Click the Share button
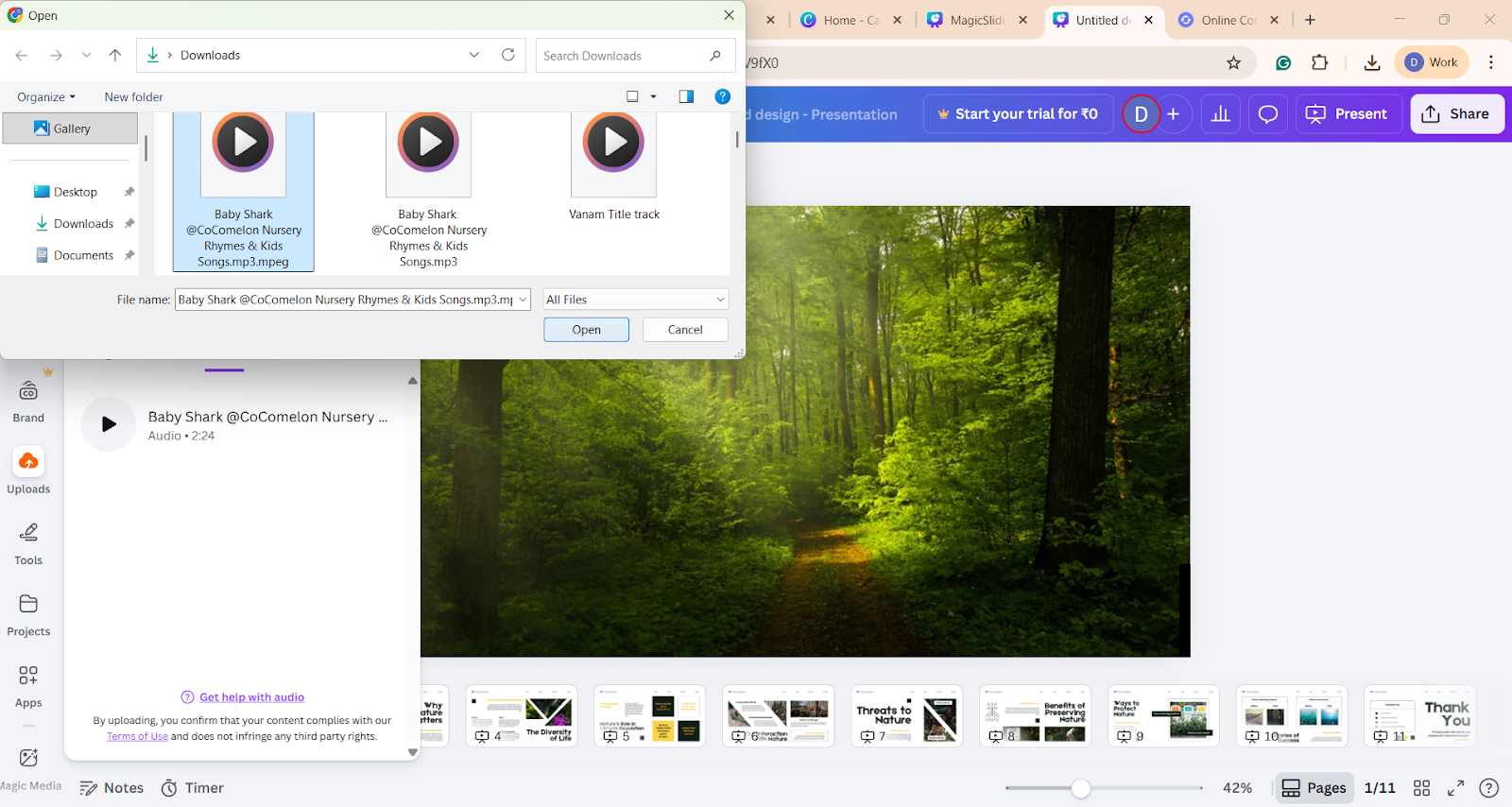The height and width of the screenshot is (807, 1512). 1457,114
